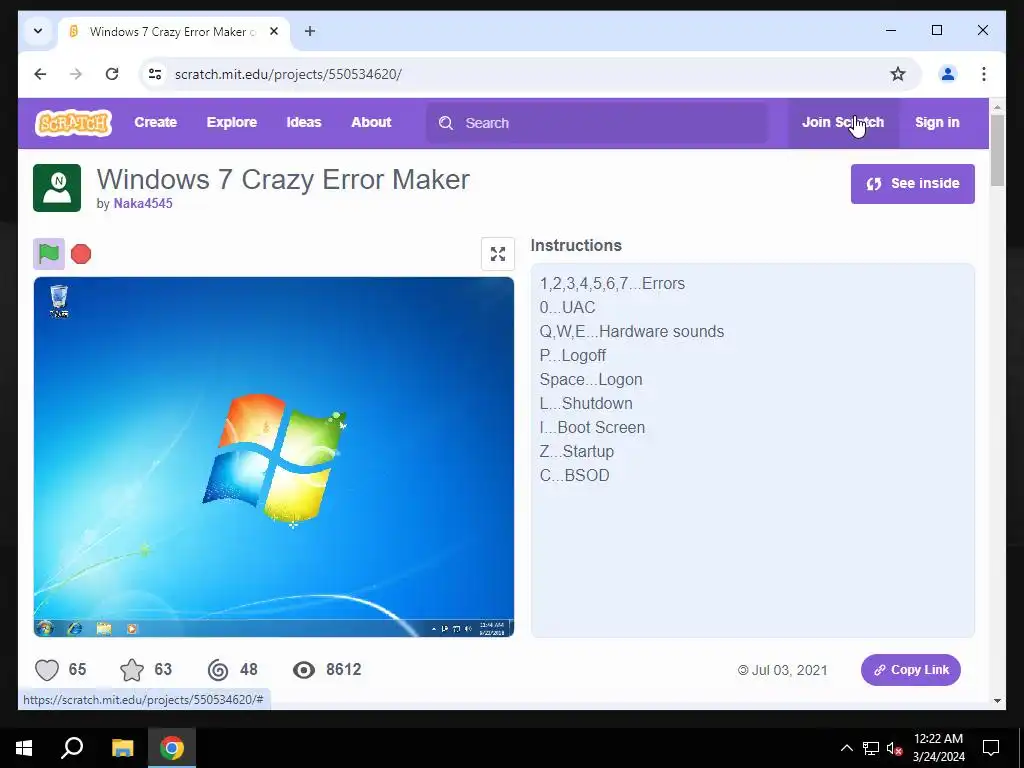This screenshot has width=1024, height=768.
Task: Click the Sign in link
Action: (937, 122)
